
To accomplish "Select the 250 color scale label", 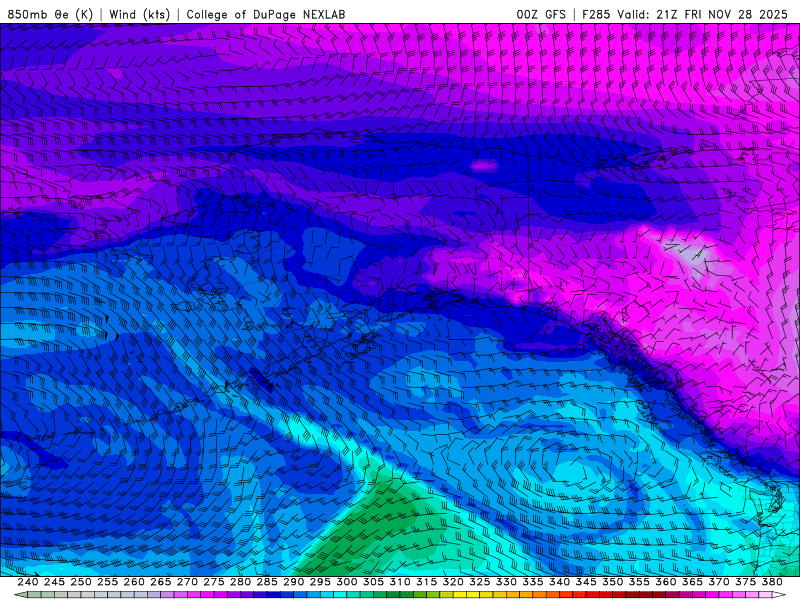I will point(81,582).
